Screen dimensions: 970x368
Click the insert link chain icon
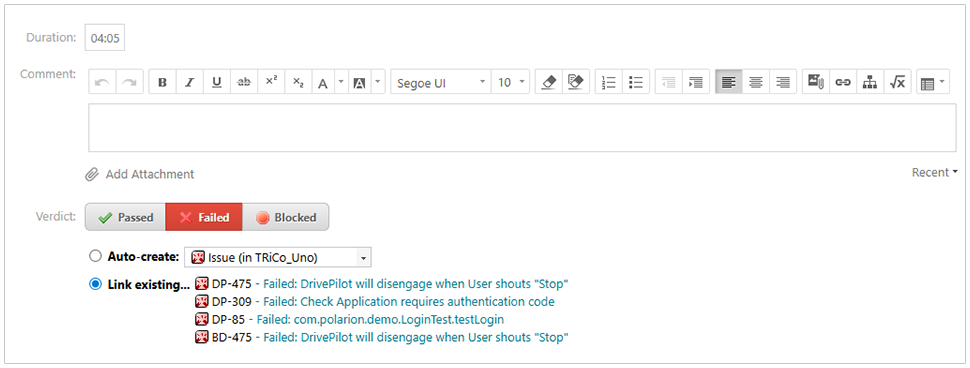point(843,82)
